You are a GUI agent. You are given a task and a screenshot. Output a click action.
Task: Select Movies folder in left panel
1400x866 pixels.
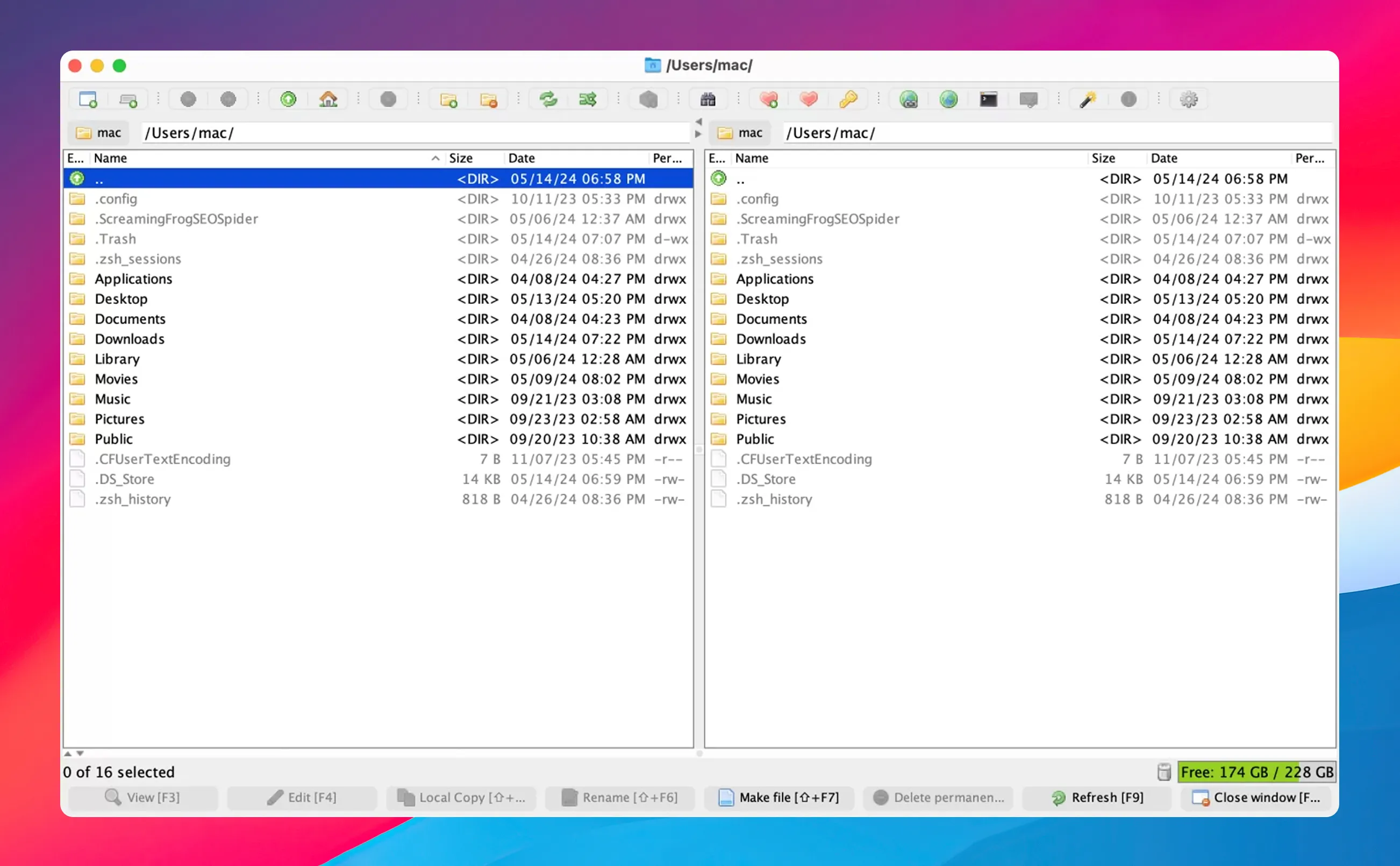378,379
